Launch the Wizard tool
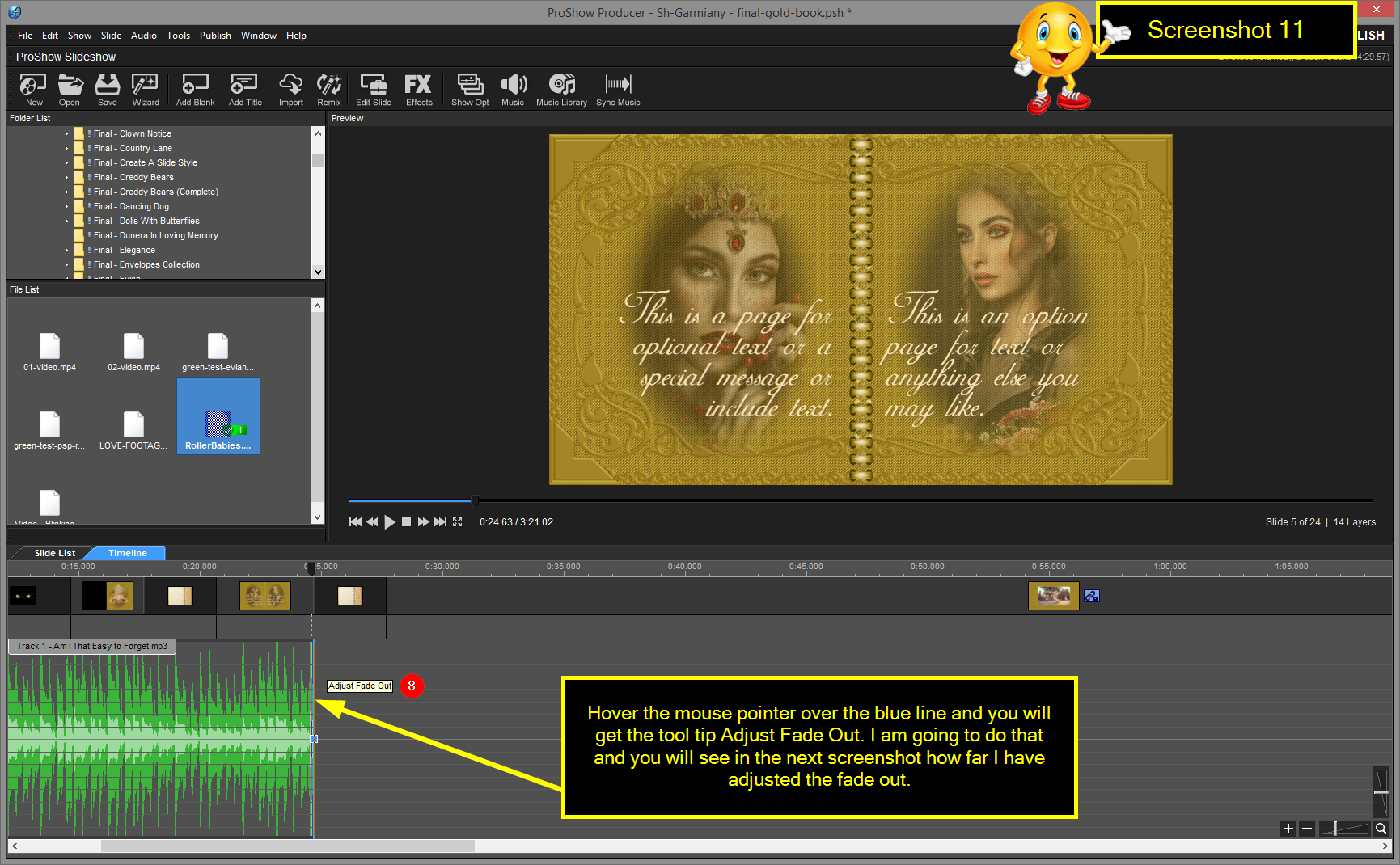 [146, 89]
